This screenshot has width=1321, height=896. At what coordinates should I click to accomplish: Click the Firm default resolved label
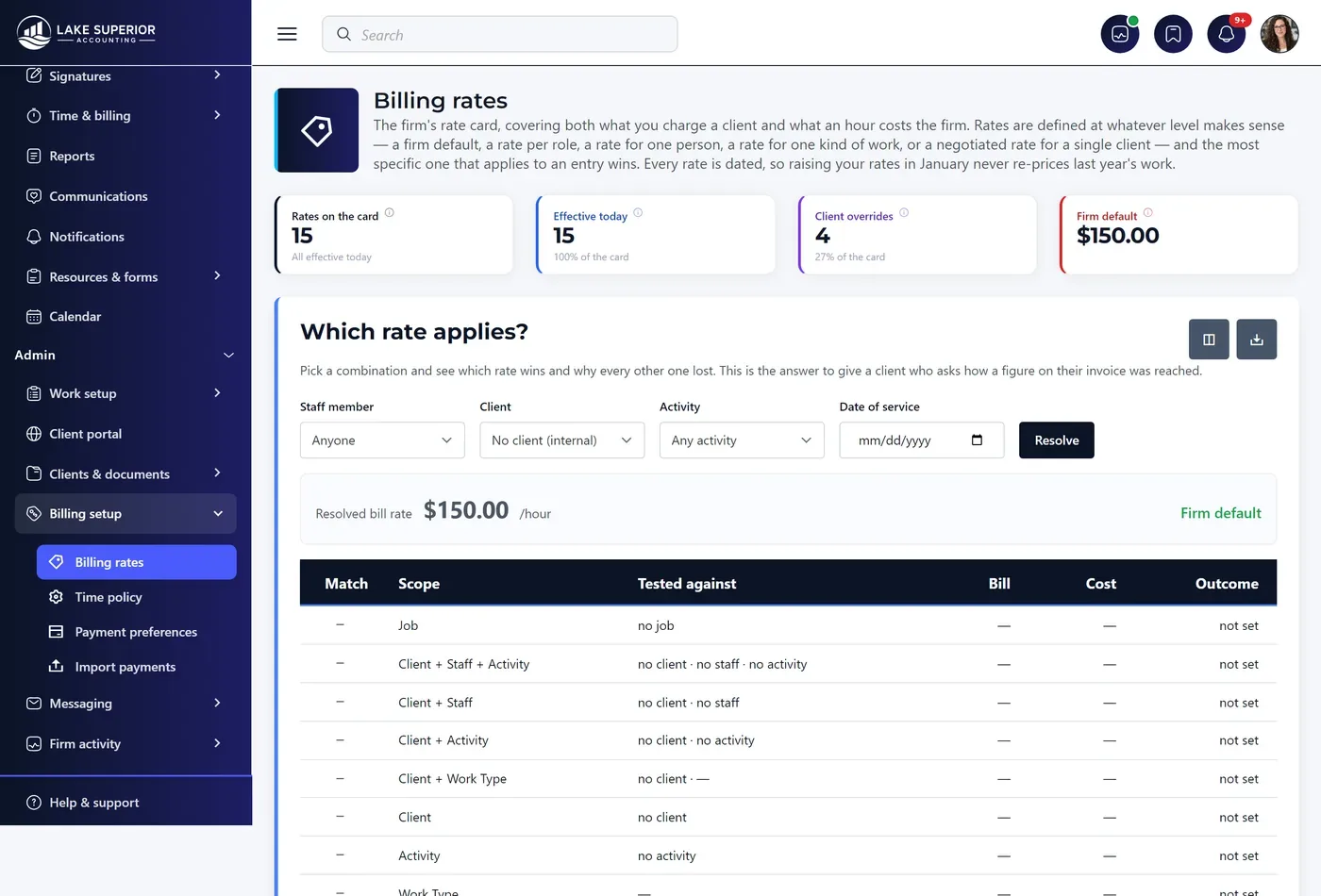pyautogui.click(x=1221, y=513)
